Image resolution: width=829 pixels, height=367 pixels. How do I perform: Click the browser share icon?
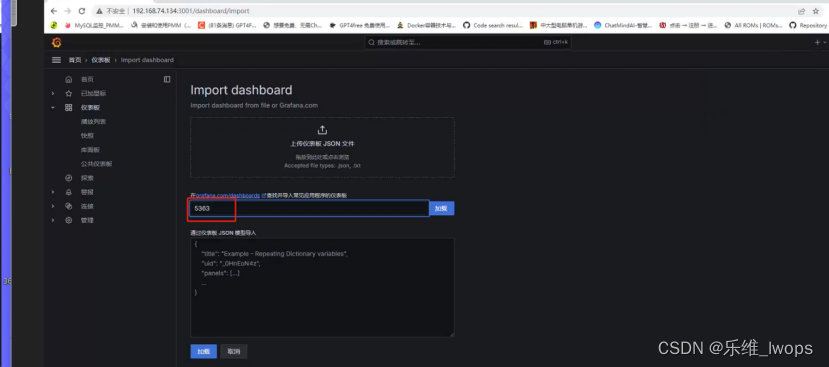tap(802, 11)
